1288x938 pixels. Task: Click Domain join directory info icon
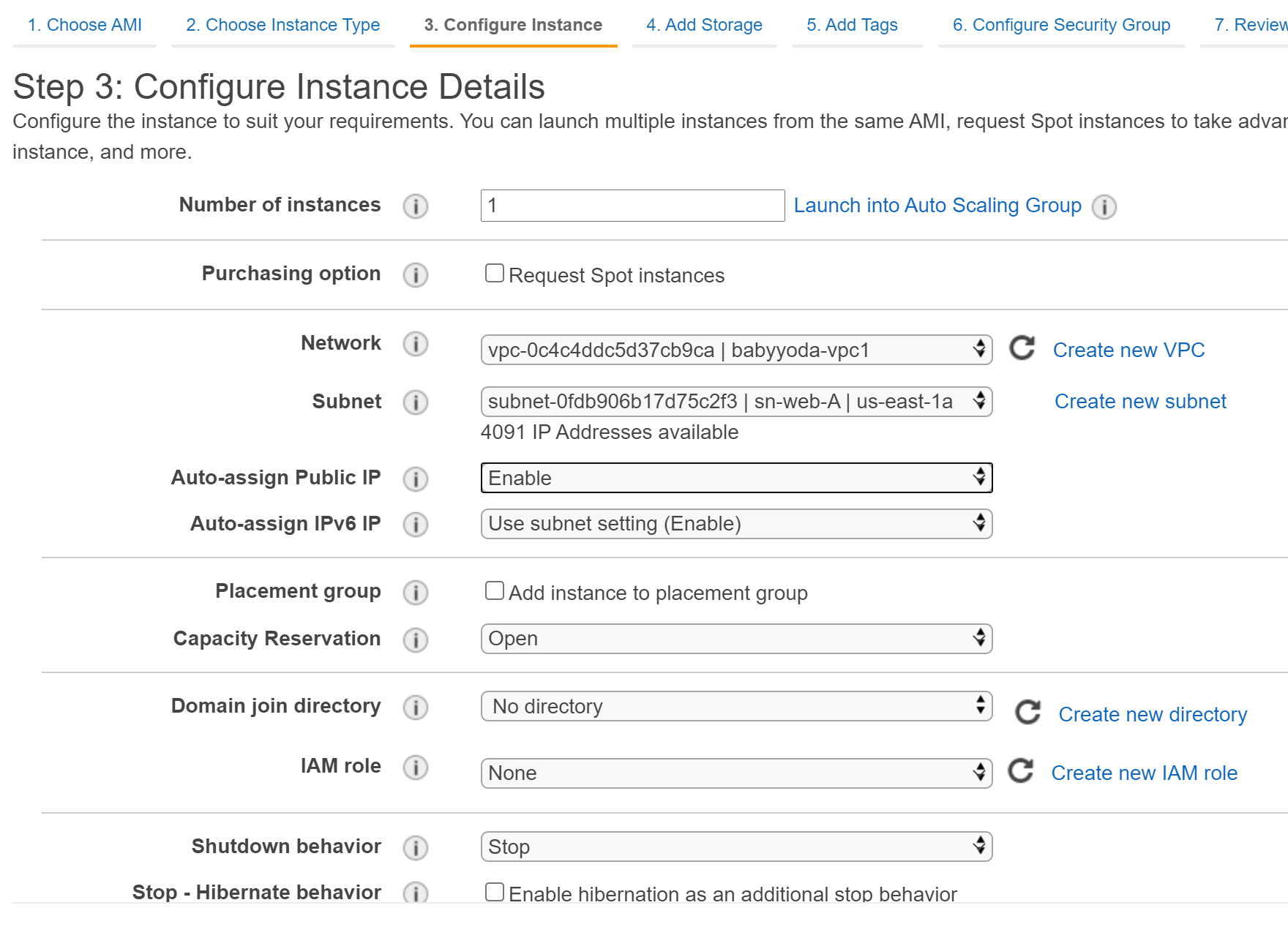416,708
